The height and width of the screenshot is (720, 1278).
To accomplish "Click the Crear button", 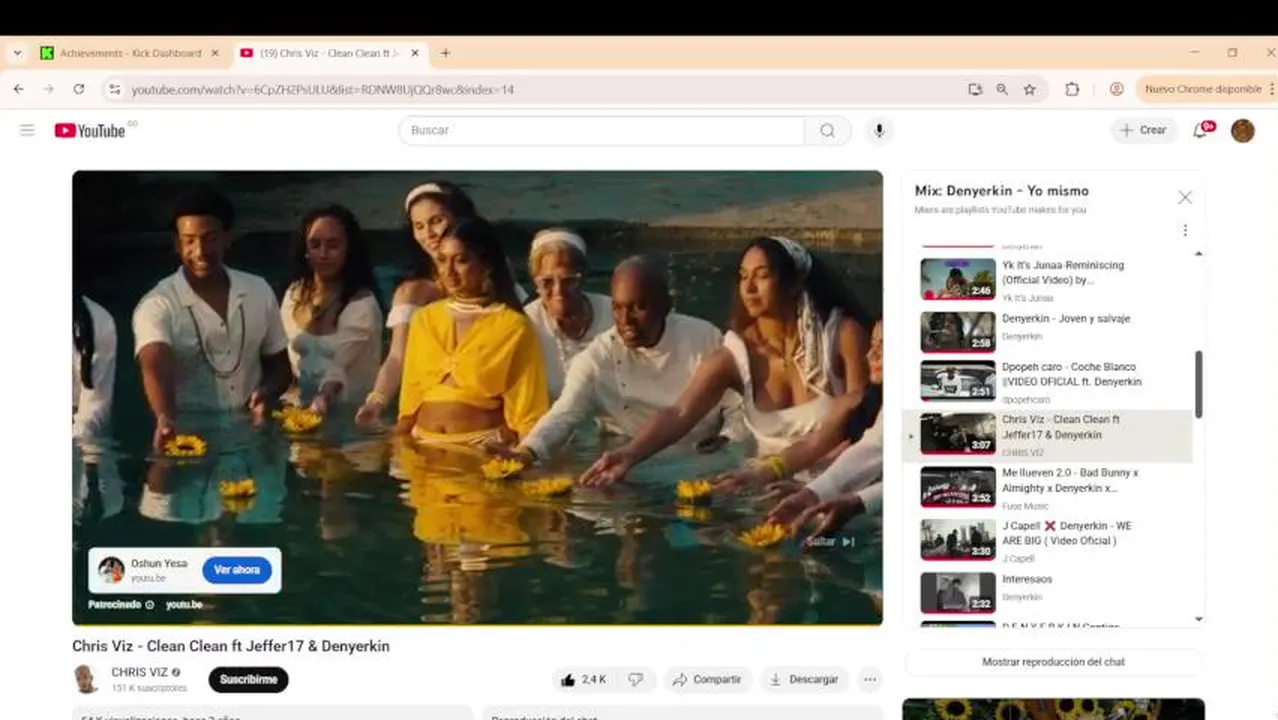I will tap(1143, 130).
